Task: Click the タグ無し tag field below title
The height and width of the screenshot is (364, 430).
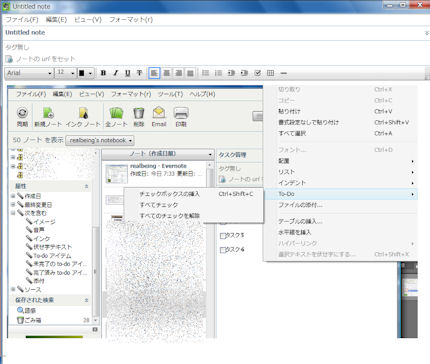Action: pyautogui.click(x=17, y=47)
